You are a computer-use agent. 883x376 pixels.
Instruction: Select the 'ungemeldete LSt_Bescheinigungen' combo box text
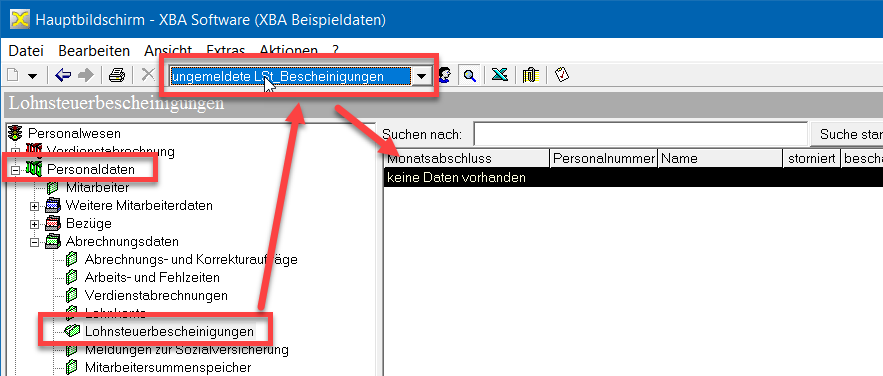point(291,77)
